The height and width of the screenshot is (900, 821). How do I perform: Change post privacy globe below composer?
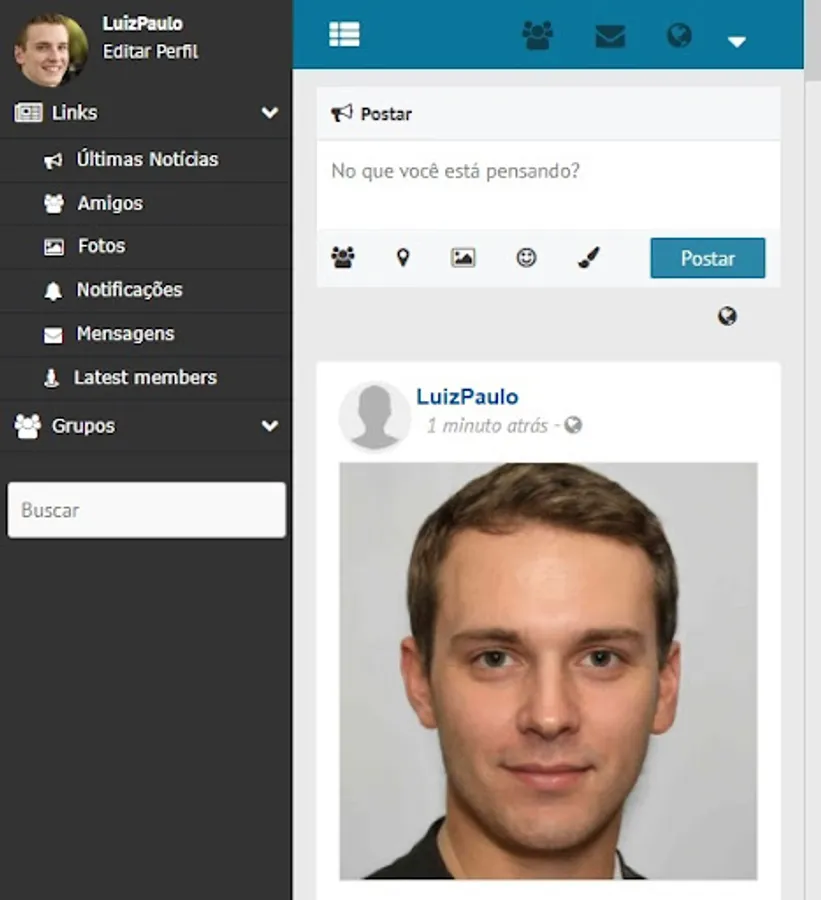point(727,316)
